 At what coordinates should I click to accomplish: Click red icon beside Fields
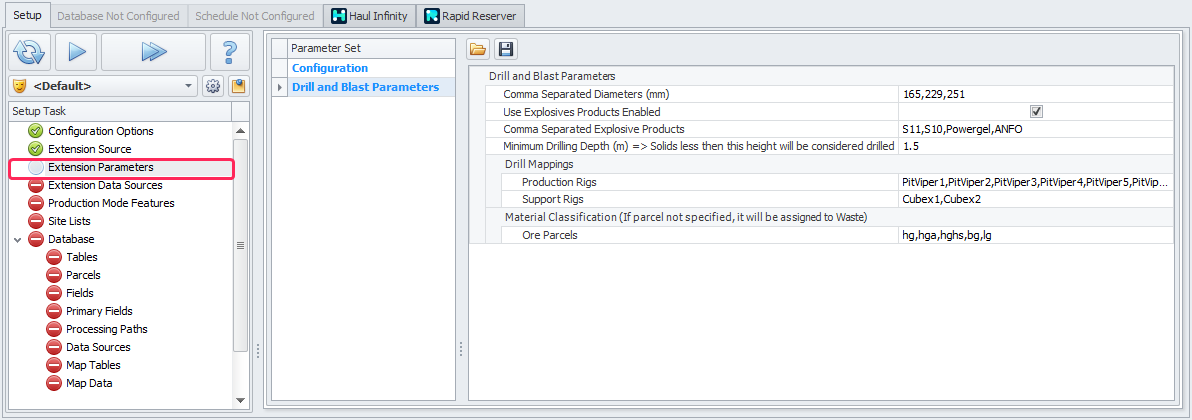[x=54, y=293]
